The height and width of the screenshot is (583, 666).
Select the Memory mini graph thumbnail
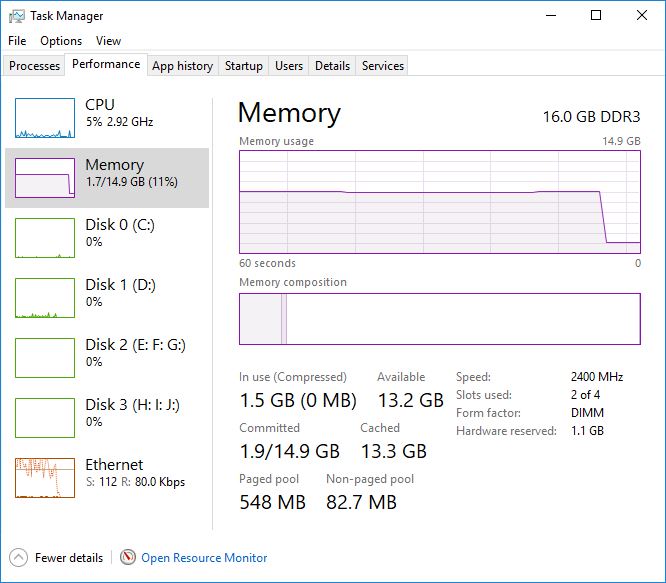tap(45, 178)
